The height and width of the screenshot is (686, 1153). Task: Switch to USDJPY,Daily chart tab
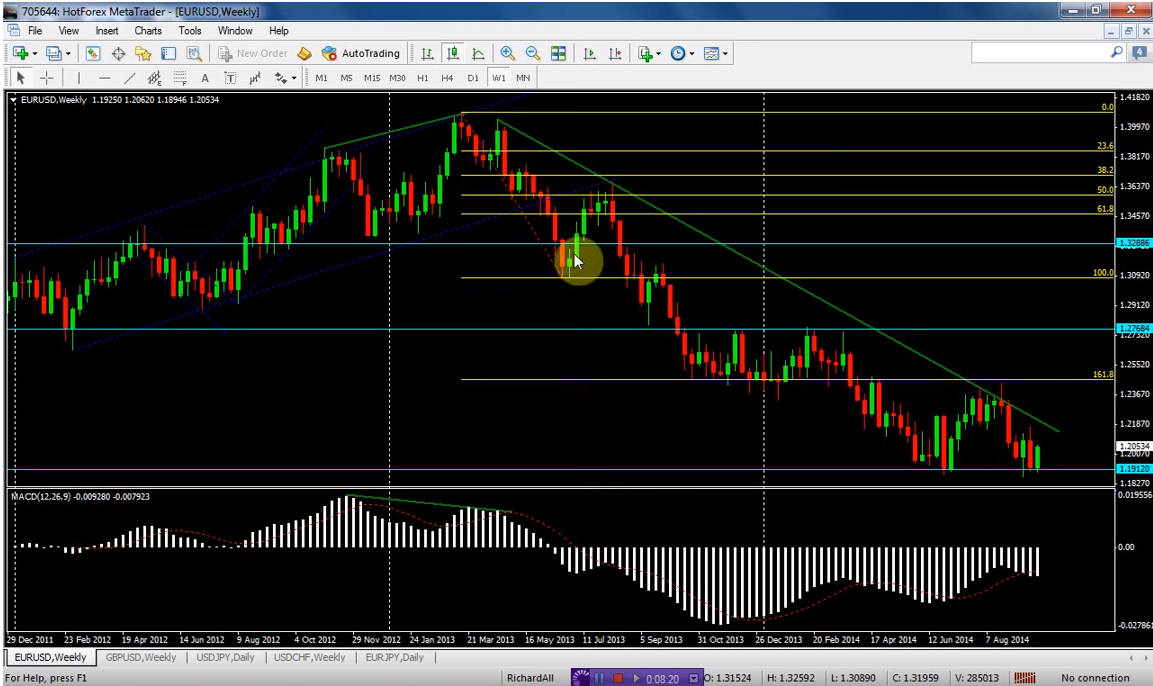pyautogui.click(x=225, y=657)
